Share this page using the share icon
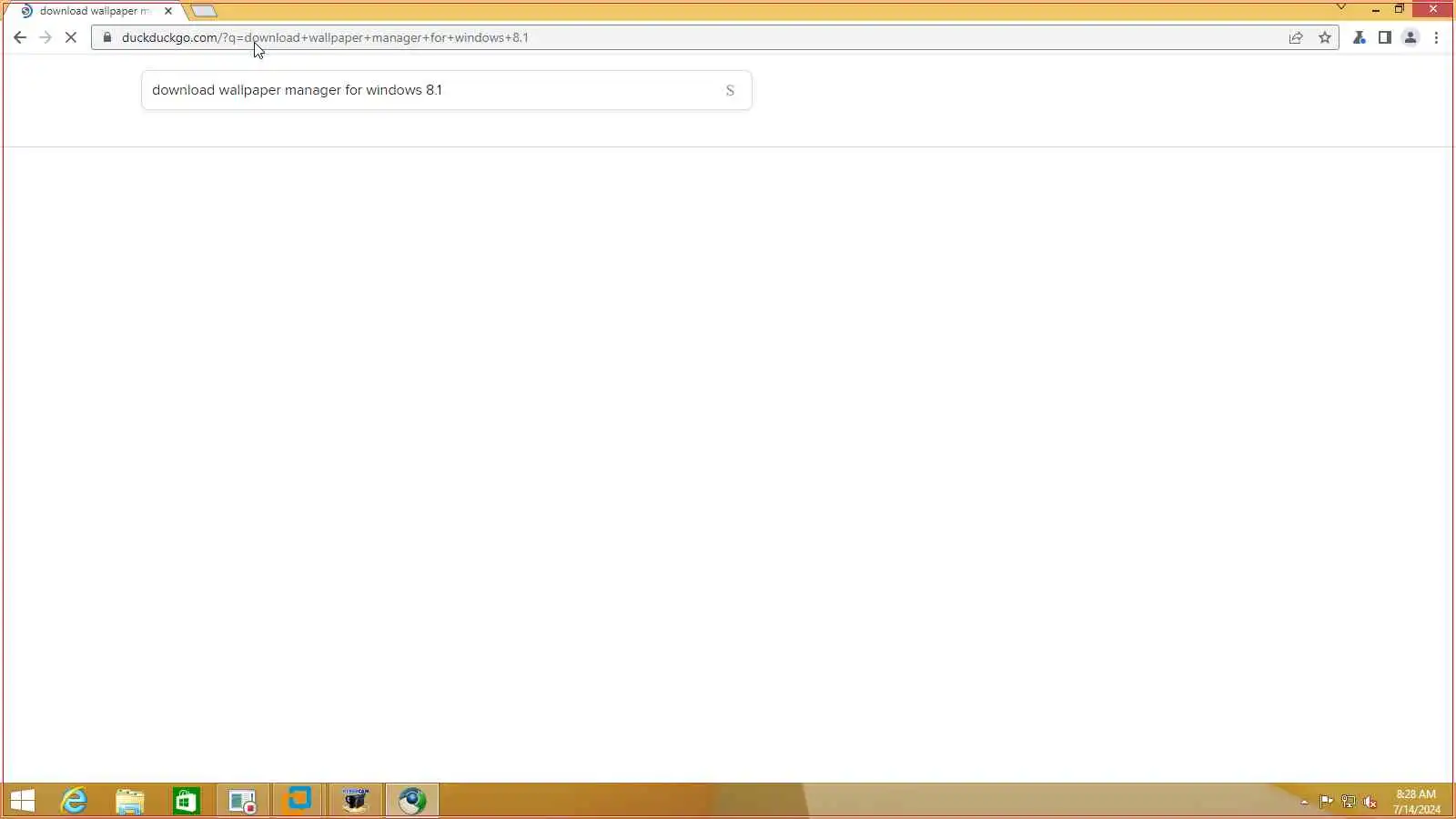The image size is (1456, 819). point(1296,37)
